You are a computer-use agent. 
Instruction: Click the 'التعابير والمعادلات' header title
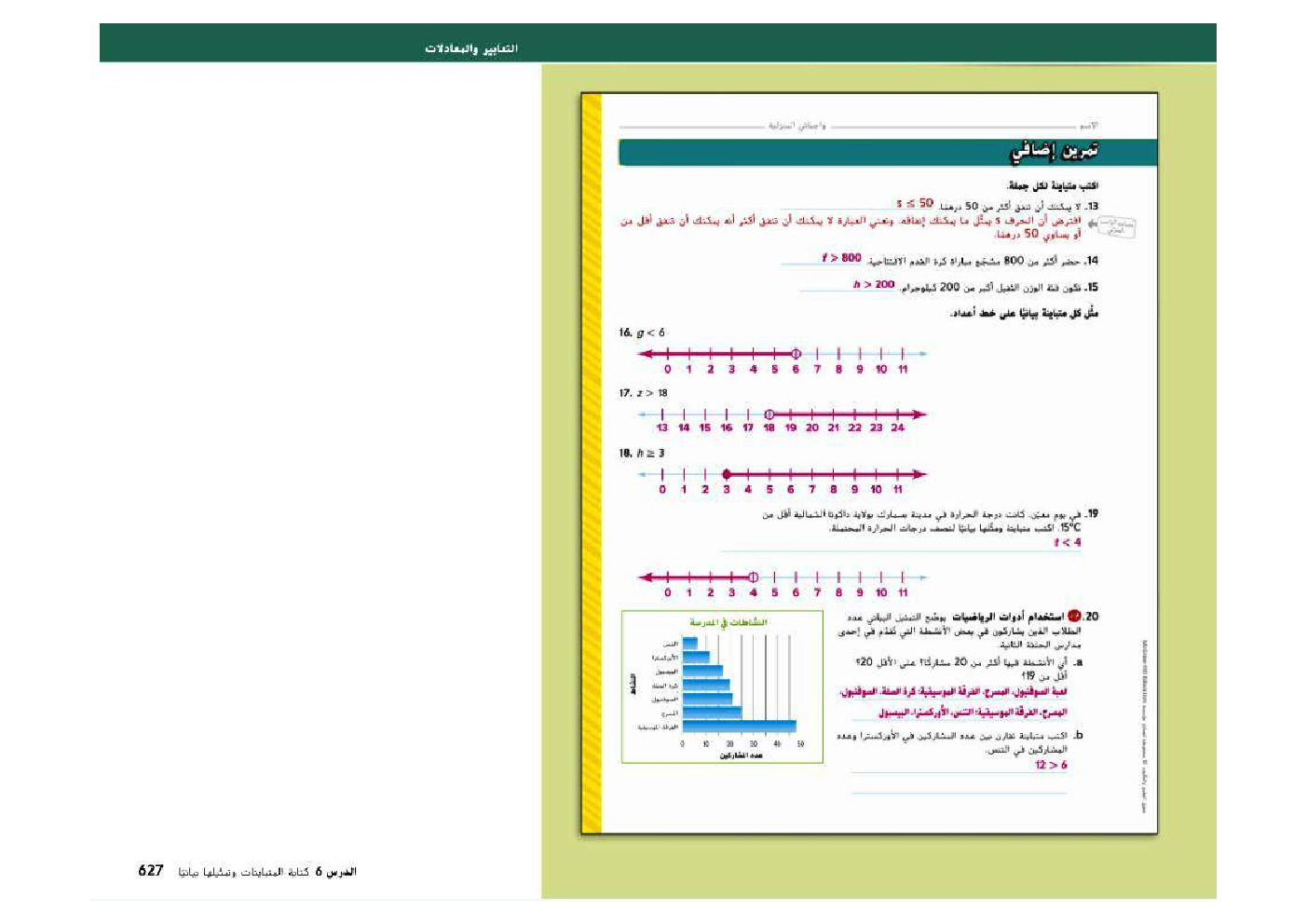click(471, 48)
